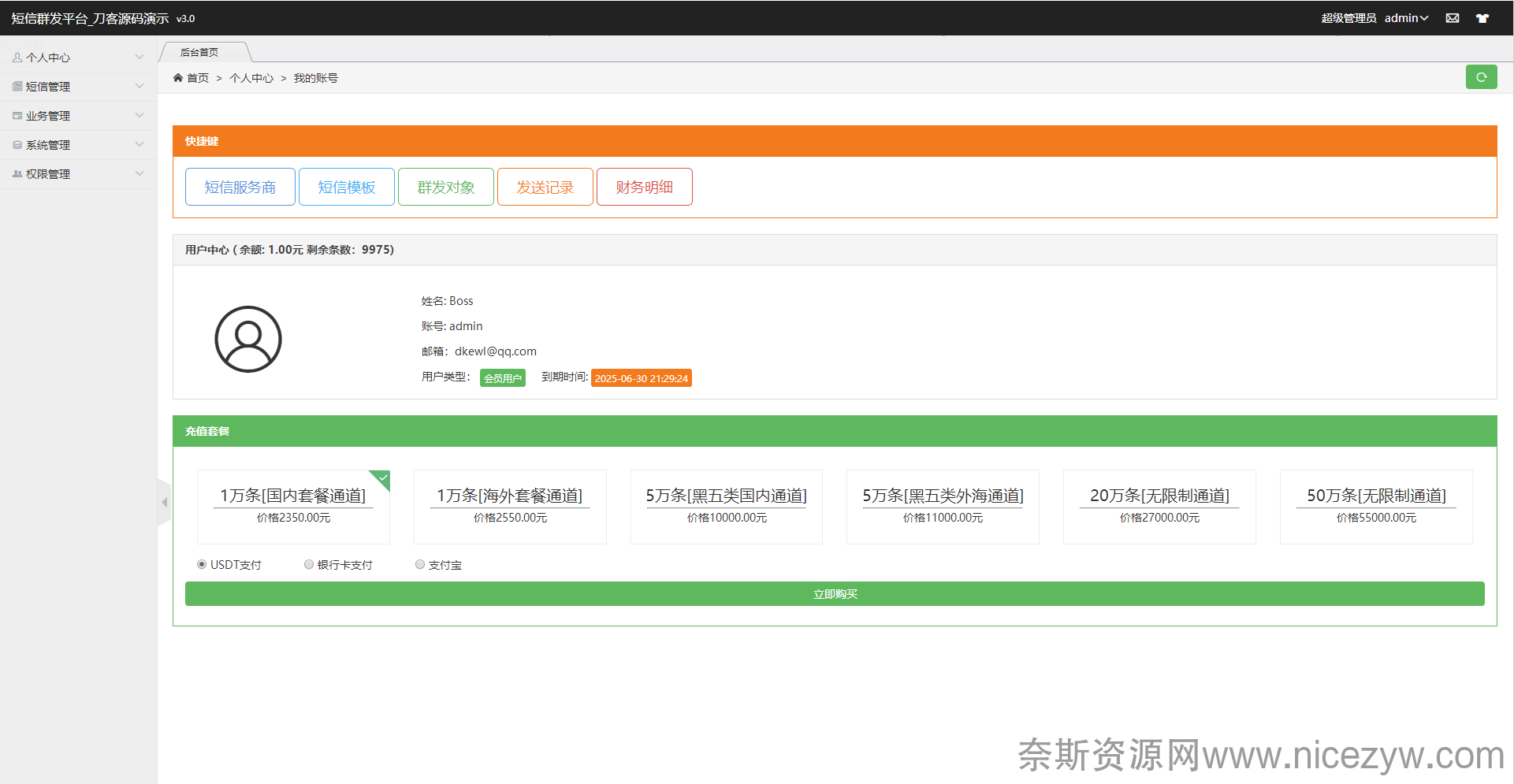Click the 短信服务商 shortcut button
Image resolution: width=1514 pixels, height=784 pixels.
240,187
